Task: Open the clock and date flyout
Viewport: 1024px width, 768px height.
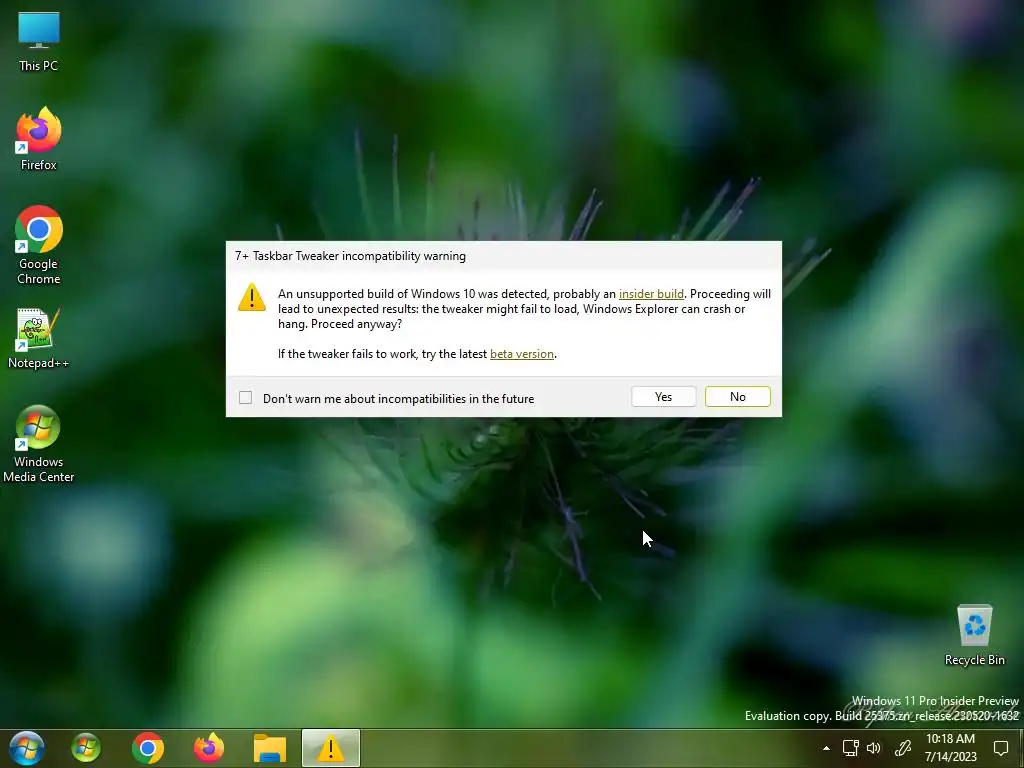Action: pyautogui.click(x=950, y=748)
